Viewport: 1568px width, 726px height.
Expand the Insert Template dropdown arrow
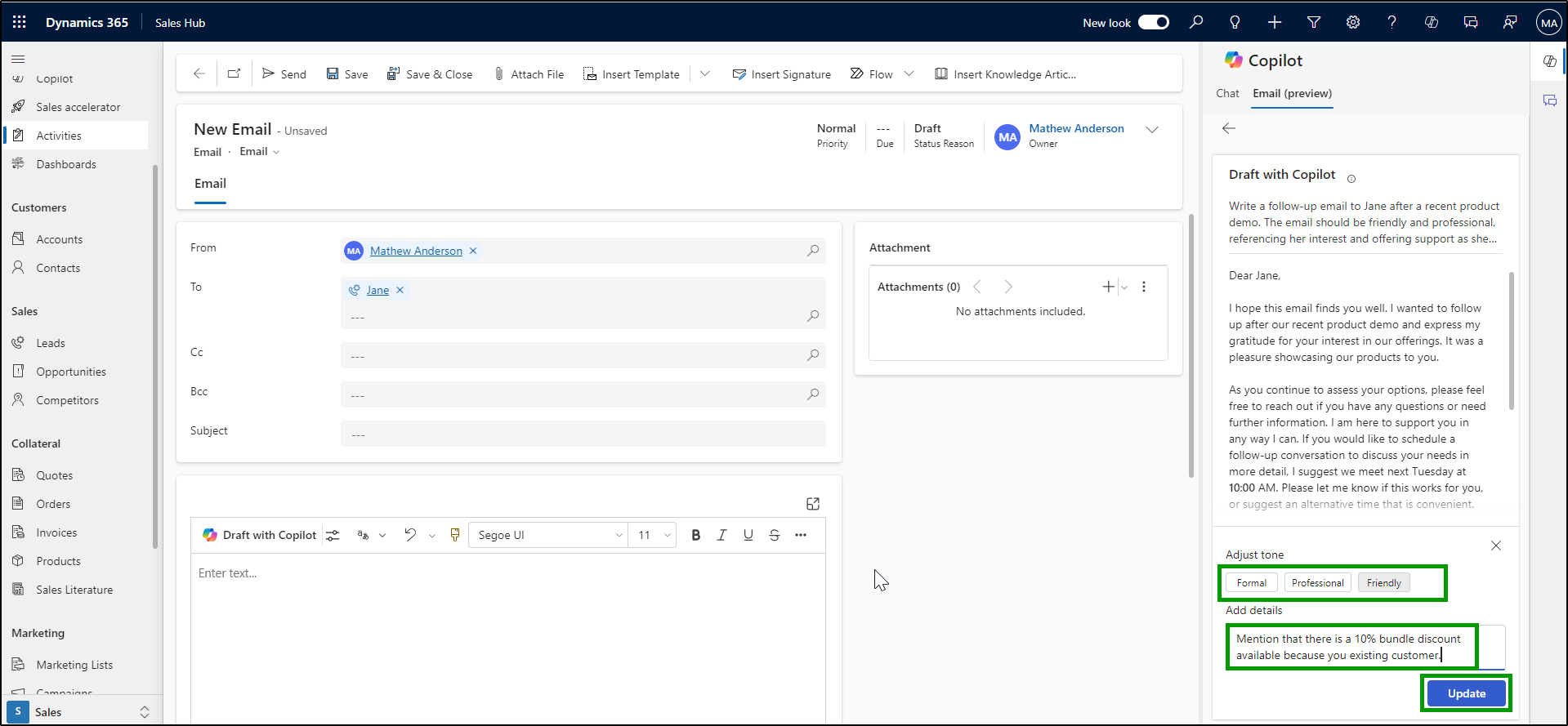click(x=705, y=73)
